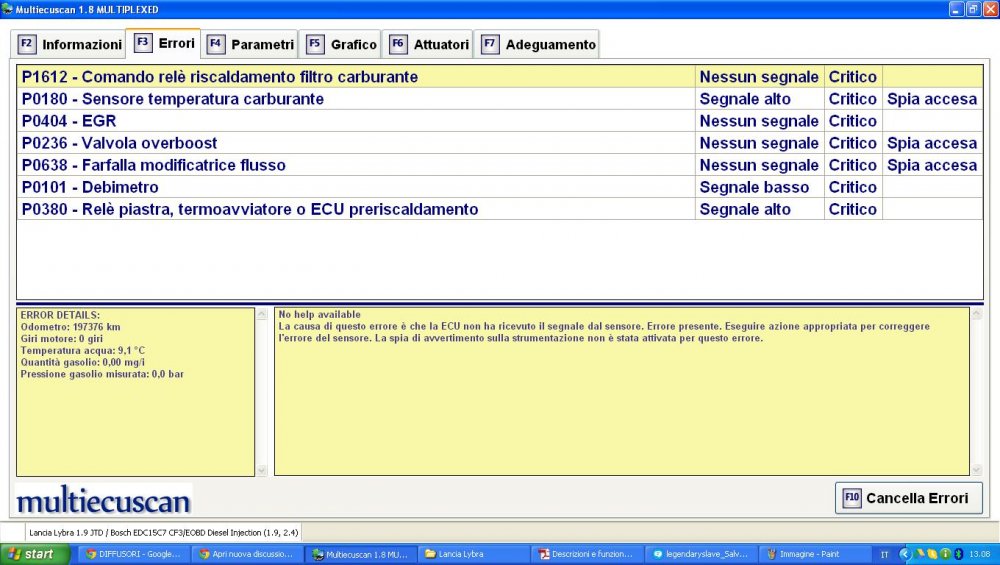Switch to Lancia Lybra folder in taskbar
This screenshot has height=565, width=1000.
[x=466, y=554]
